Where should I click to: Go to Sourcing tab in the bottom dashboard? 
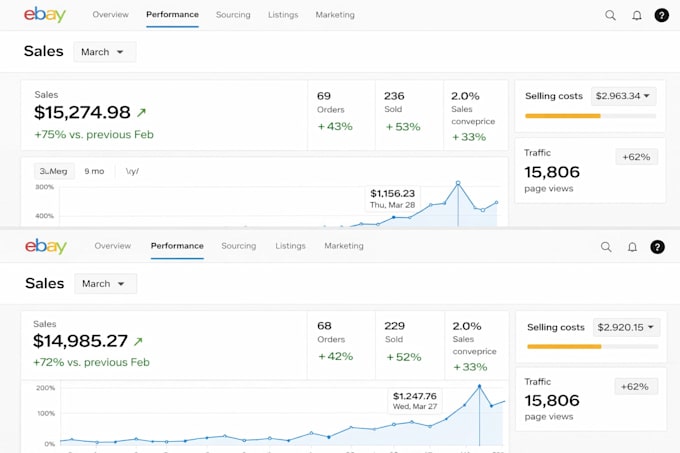tap(239, 246)
